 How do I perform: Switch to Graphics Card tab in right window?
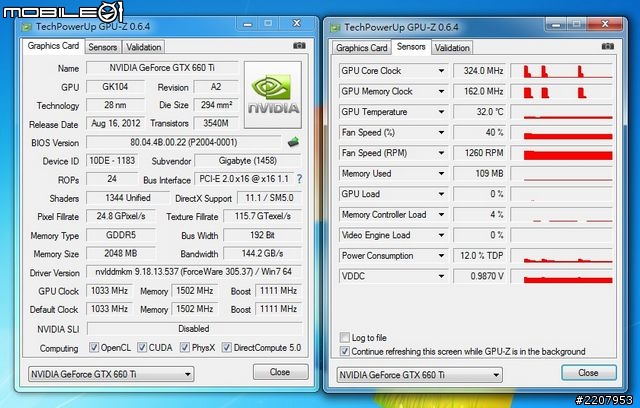[x=362, y=48]
